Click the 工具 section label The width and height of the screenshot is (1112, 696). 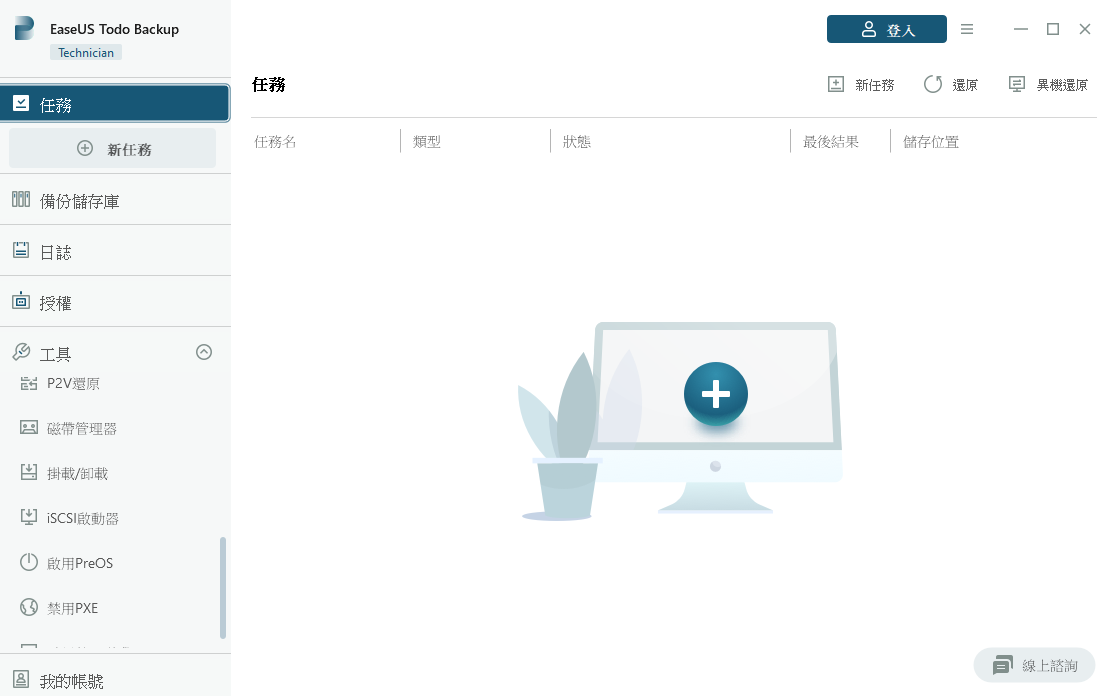(x=55, y=353)
